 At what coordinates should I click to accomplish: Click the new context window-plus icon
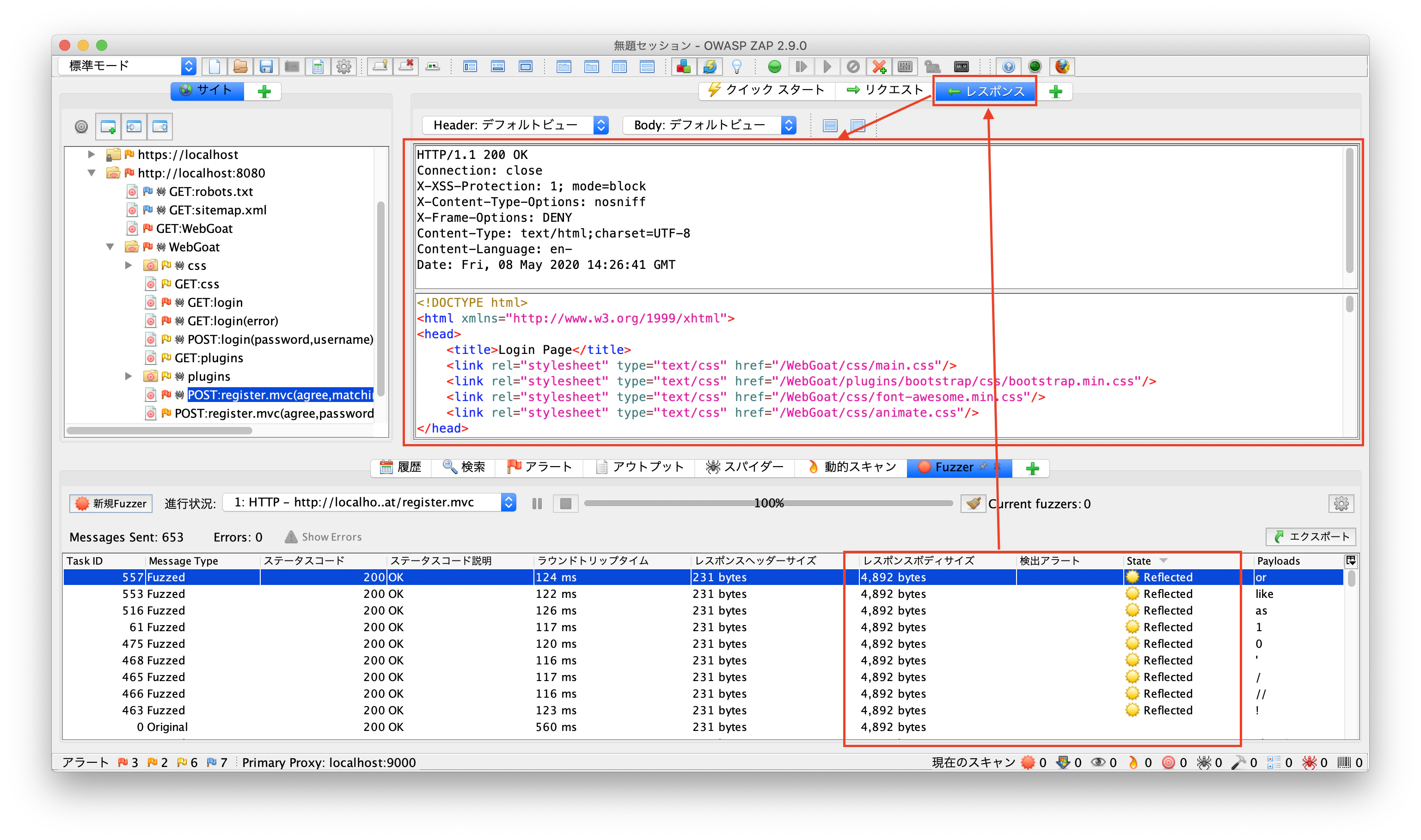[108, 126]
